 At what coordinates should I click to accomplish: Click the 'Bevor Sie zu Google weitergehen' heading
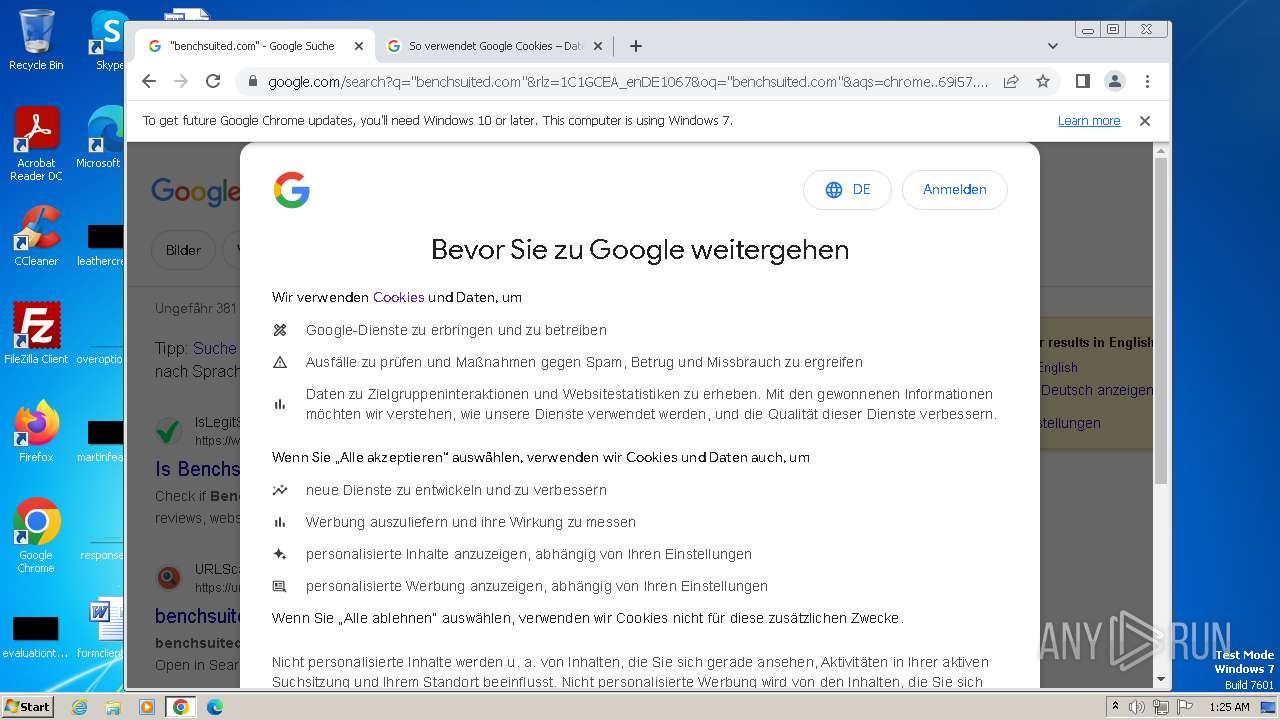[x=640, y=250]
